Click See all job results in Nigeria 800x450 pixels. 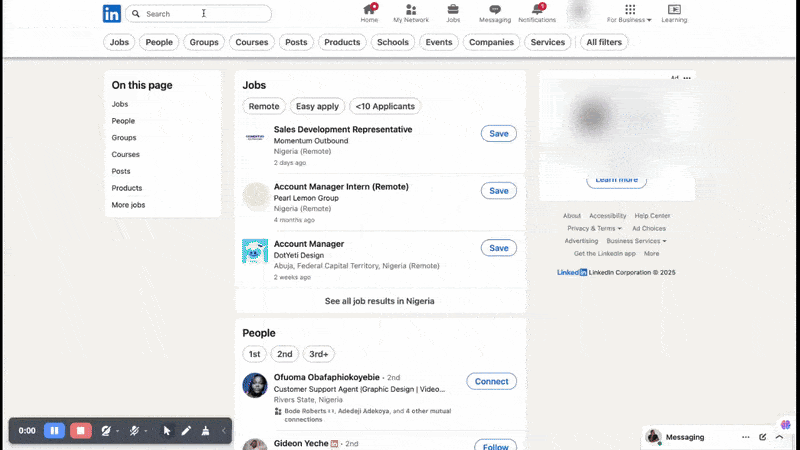380,301
